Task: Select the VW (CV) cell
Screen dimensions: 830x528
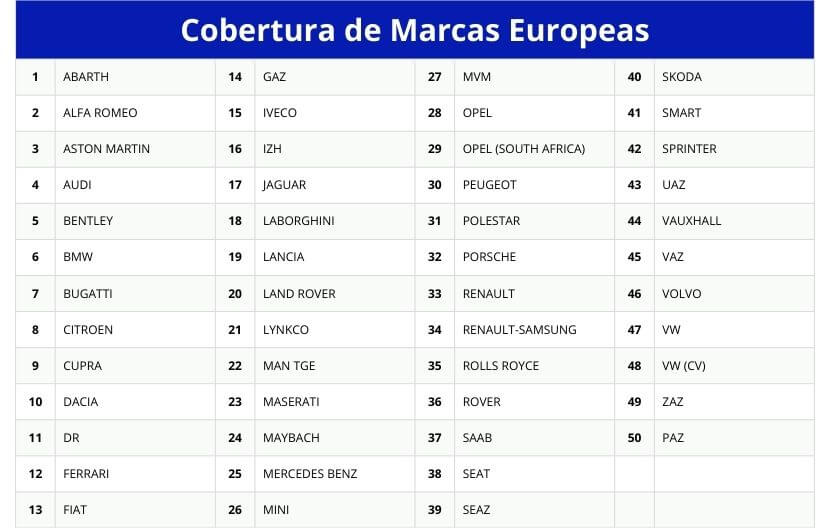Action: 684,366
